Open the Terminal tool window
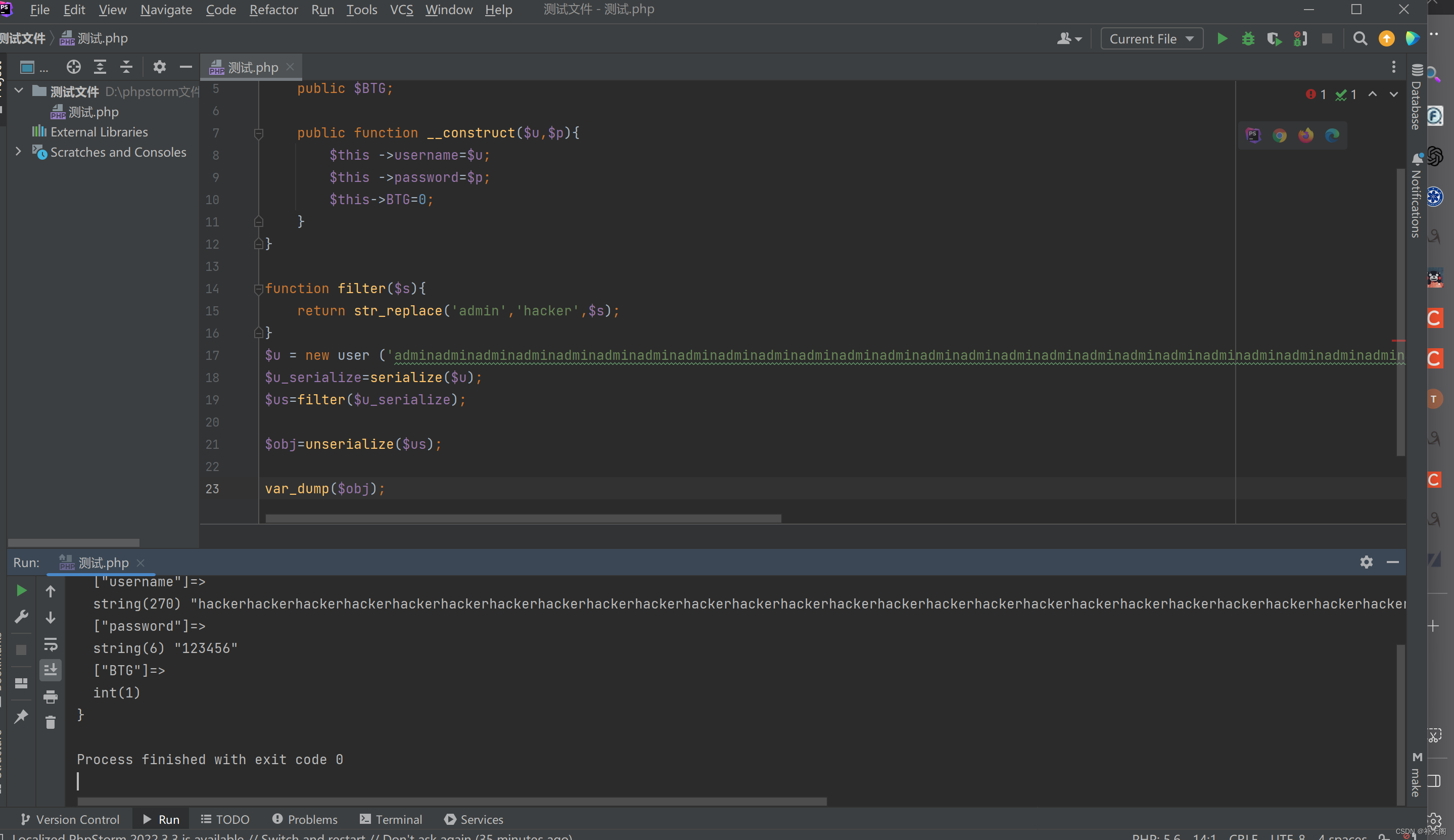The image size is (1454, 840). pyautogui.click(x=391, y=819)
